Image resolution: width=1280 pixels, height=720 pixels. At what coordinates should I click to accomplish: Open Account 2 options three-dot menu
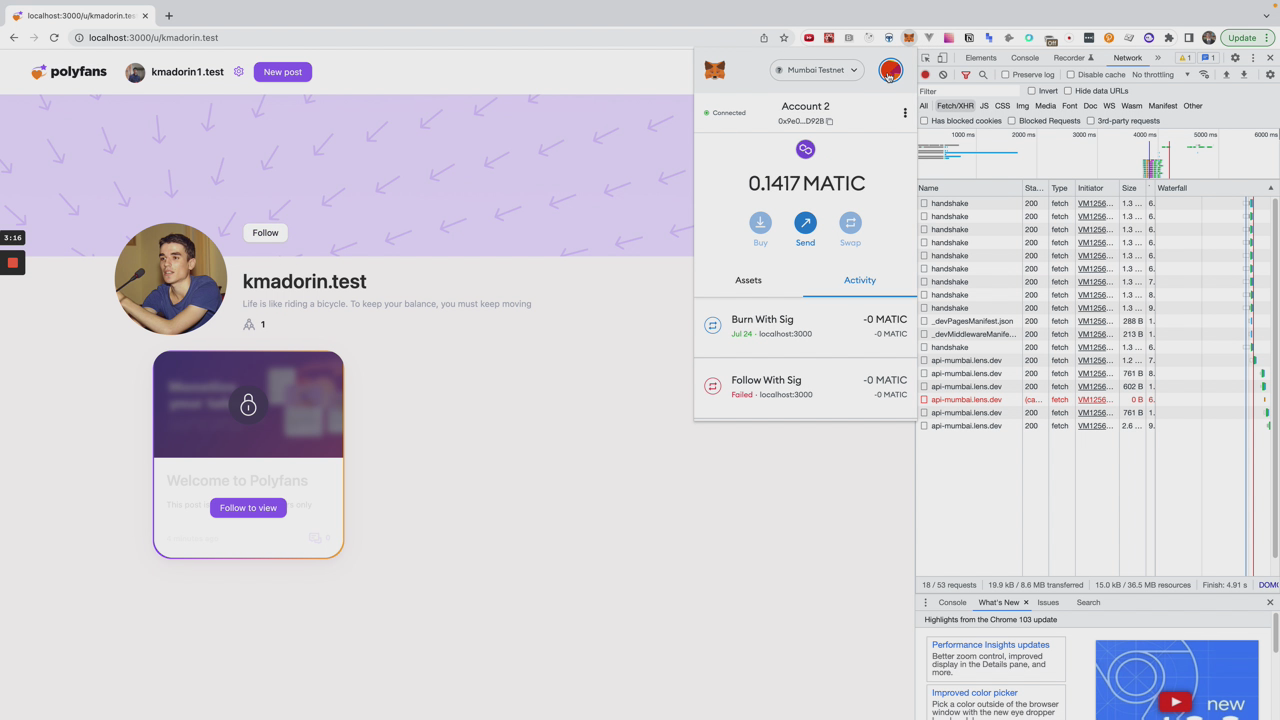(905, 113)
